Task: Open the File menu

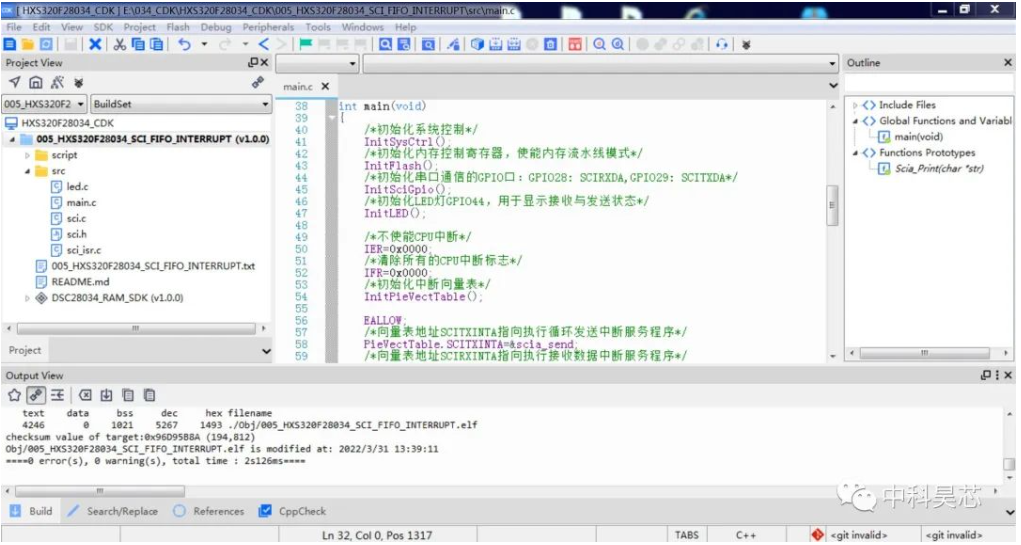Action: pos(14,27)
